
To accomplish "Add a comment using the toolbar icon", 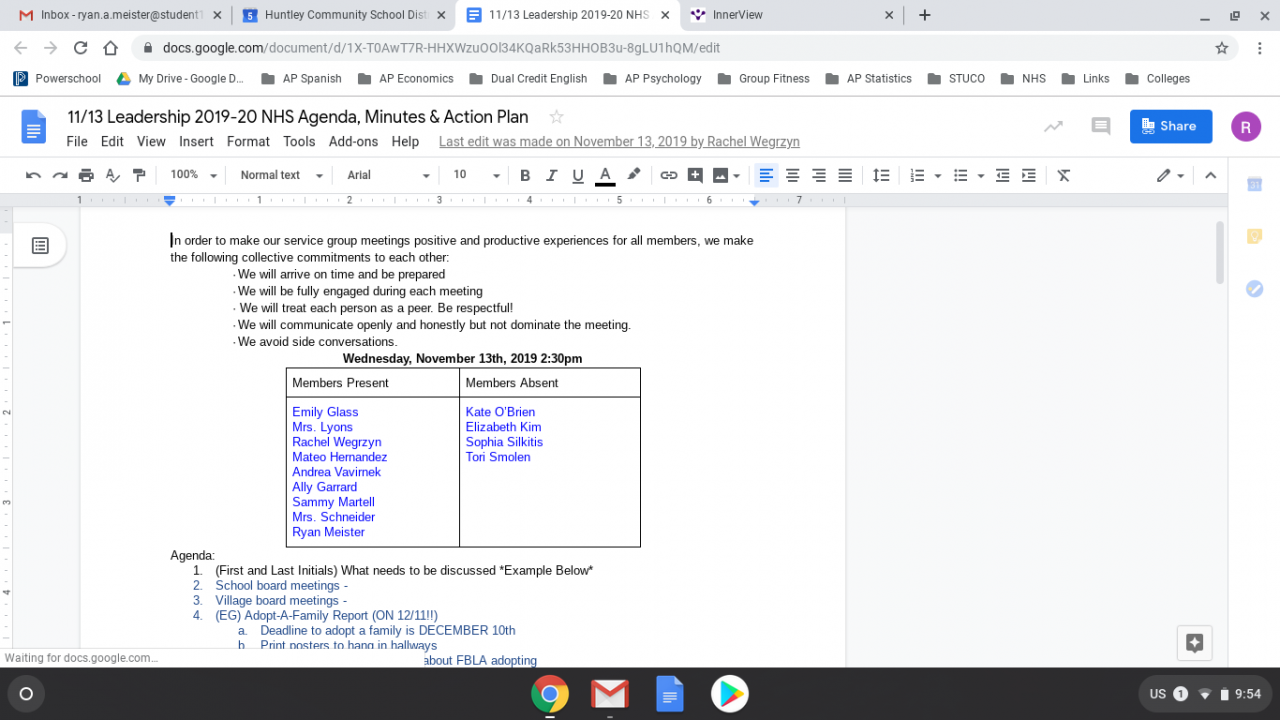I will pyautogui.click(x=695, y=175).
